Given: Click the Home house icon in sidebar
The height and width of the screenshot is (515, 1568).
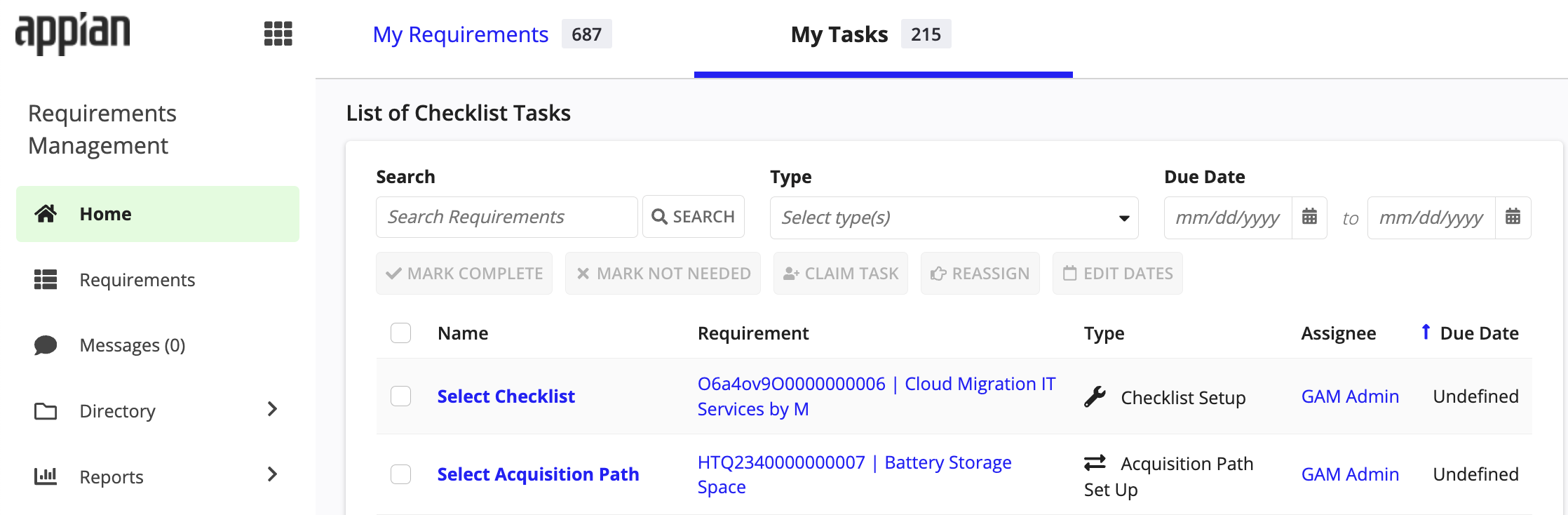Looking at the screenshot, I should [x=46, y=213].
